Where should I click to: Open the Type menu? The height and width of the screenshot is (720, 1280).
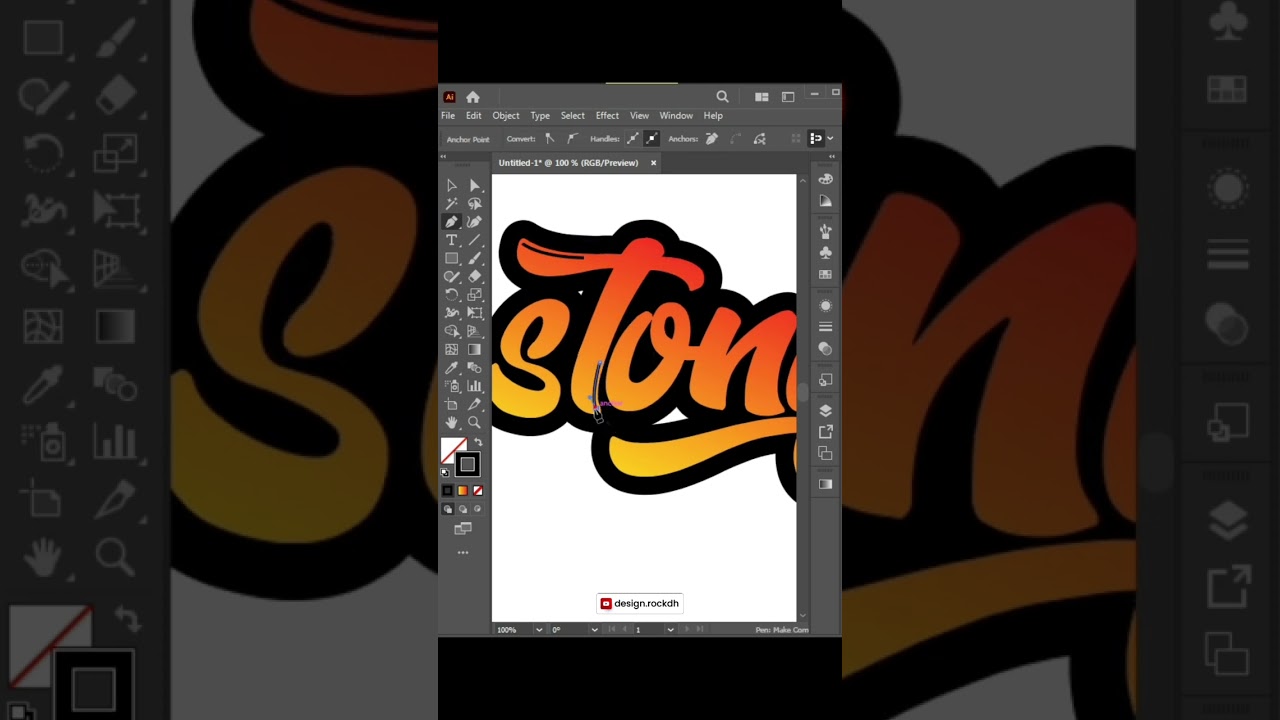pos(540,116)
